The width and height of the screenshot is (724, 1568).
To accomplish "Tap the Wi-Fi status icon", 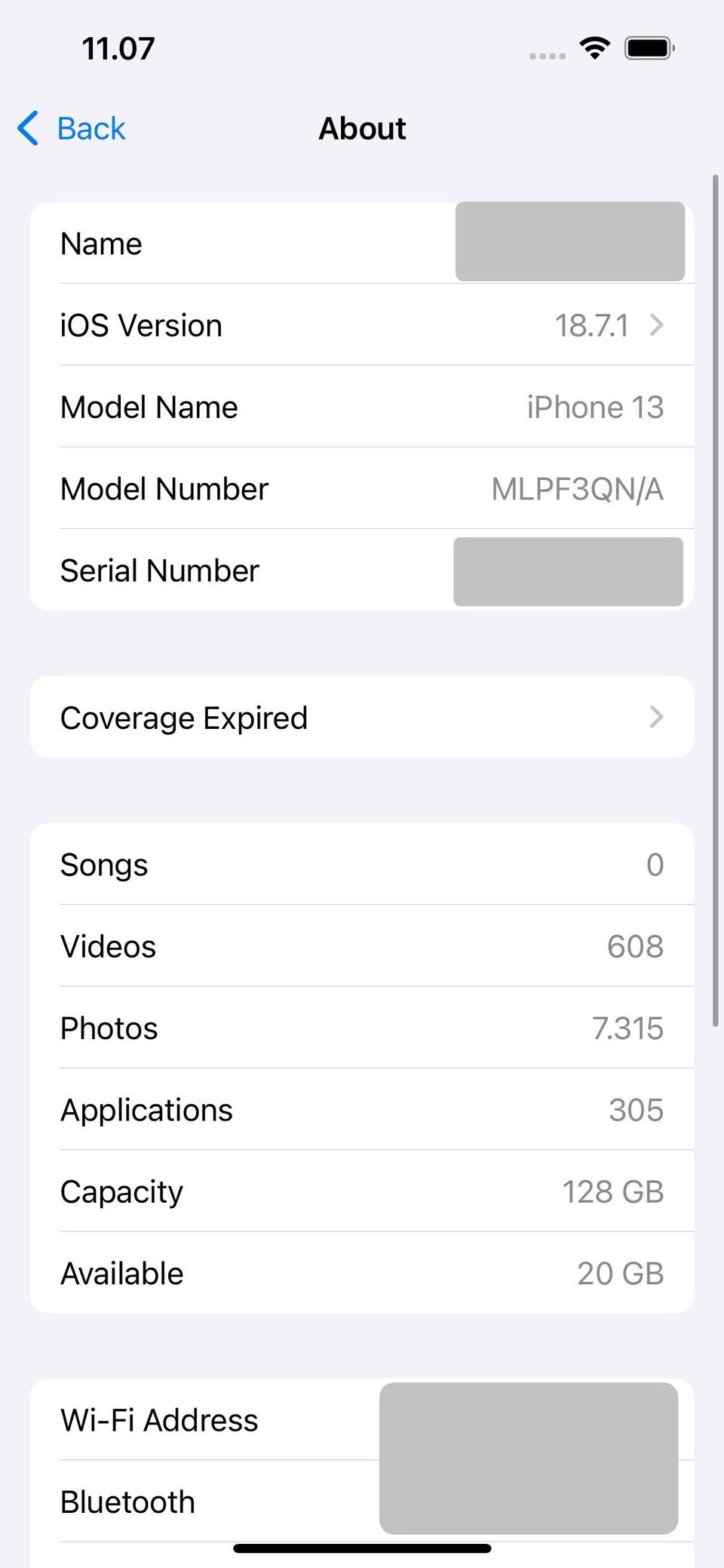I will (x=595, y=48).
